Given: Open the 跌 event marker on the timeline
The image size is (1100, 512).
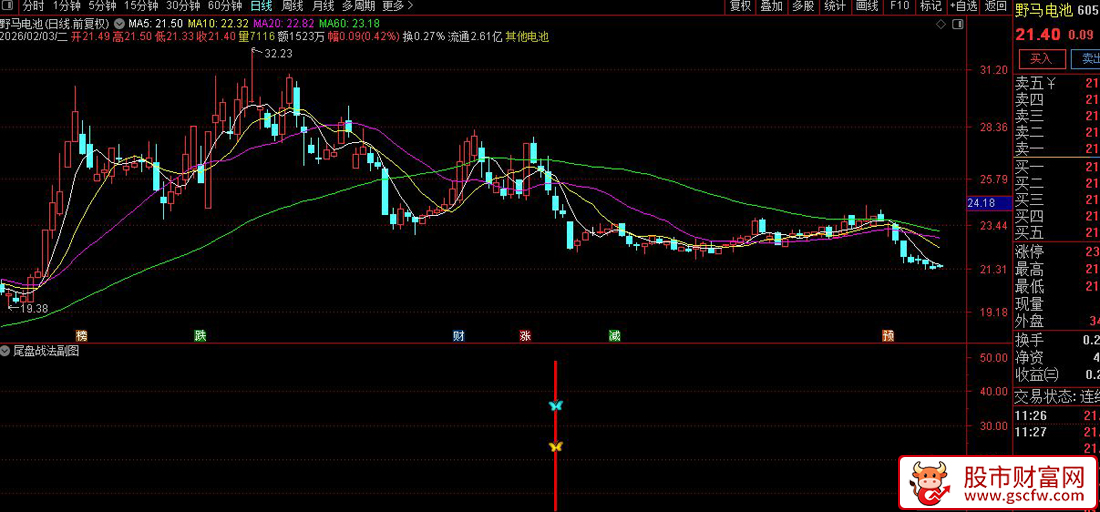Looking at the screenshot, I should click(x=200, y=335).
